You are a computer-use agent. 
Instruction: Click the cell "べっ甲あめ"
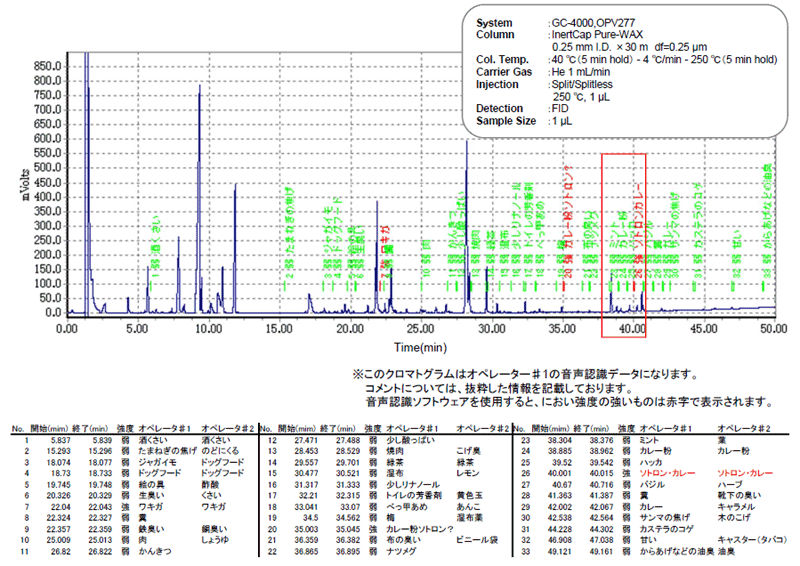click(x=407, y=507)
